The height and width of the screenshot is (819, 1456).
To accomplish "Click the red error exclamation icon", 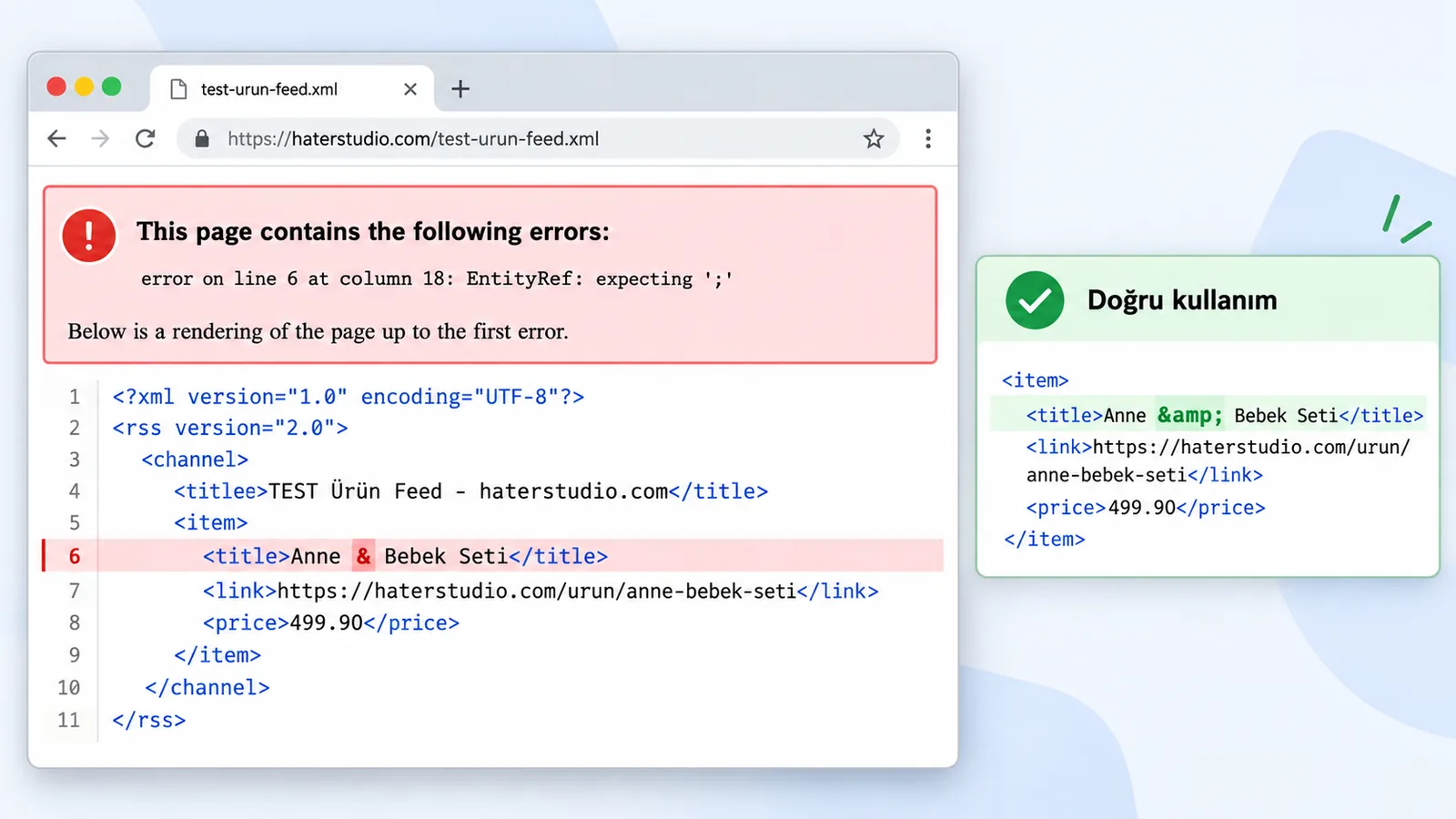I will click(x=88, y=235).
